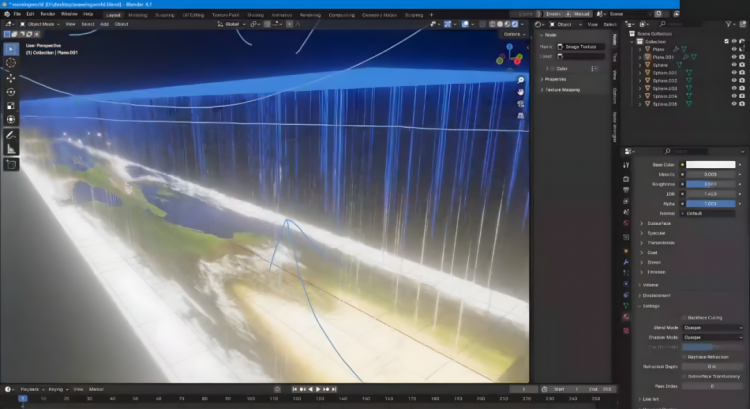The height and width of the screenshot is (409, 750).
Task: Open the Output properties tab icon
Action: [626, 190]
